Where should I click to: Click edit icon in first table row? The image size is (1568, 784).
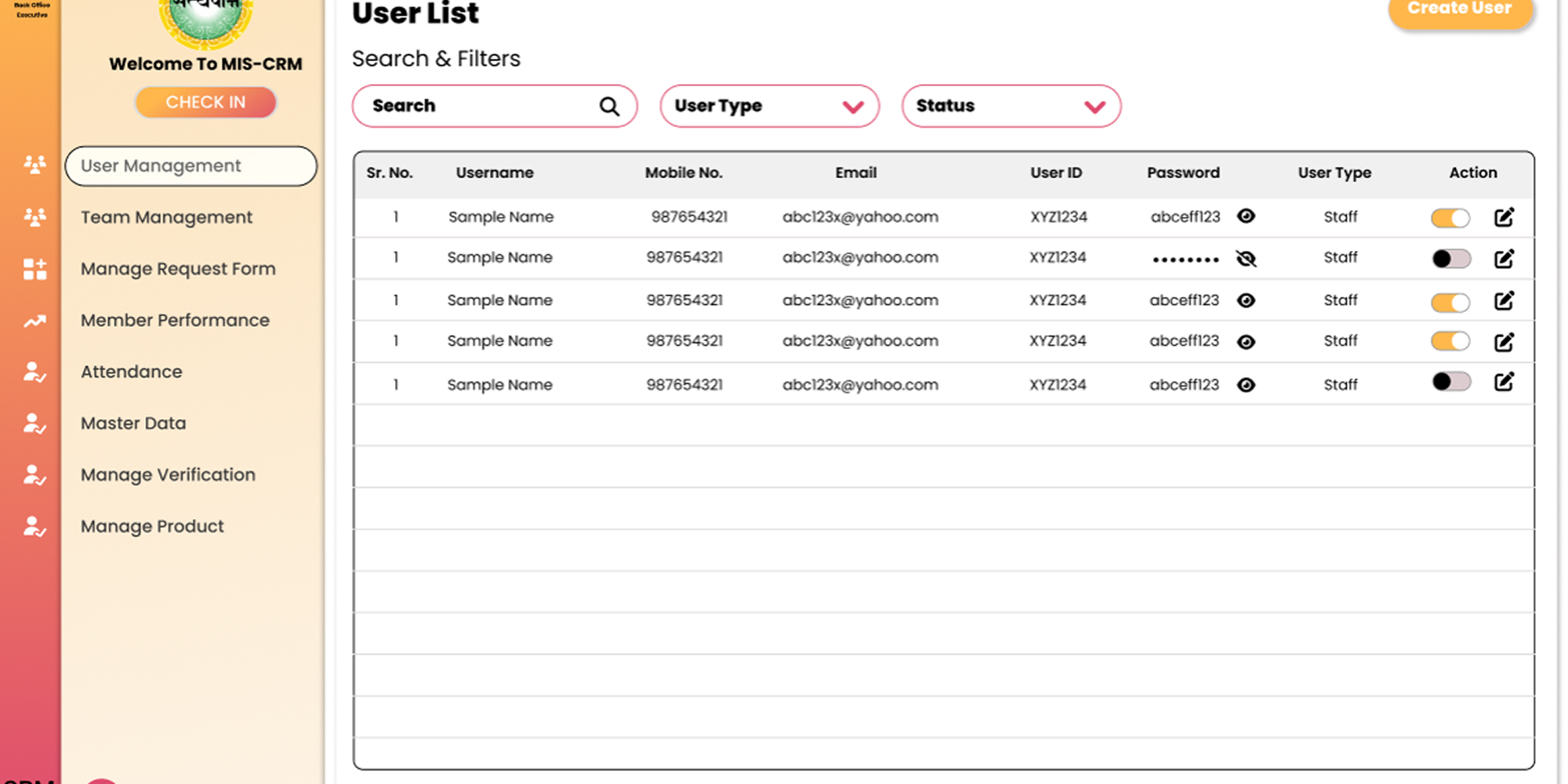pyautogui.click(x=1504, y=217)
